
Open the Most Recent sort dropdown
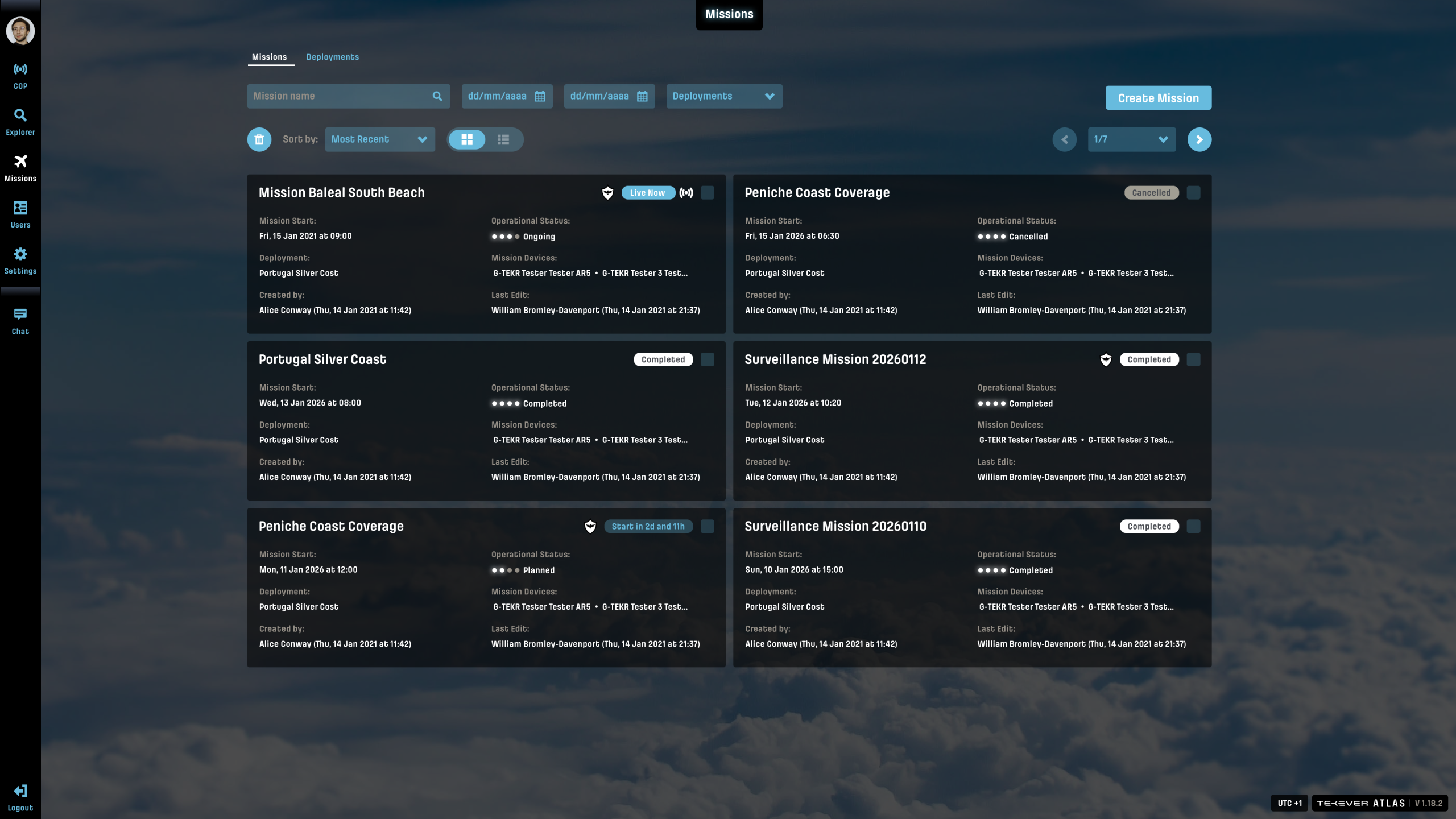click(379, 139)
